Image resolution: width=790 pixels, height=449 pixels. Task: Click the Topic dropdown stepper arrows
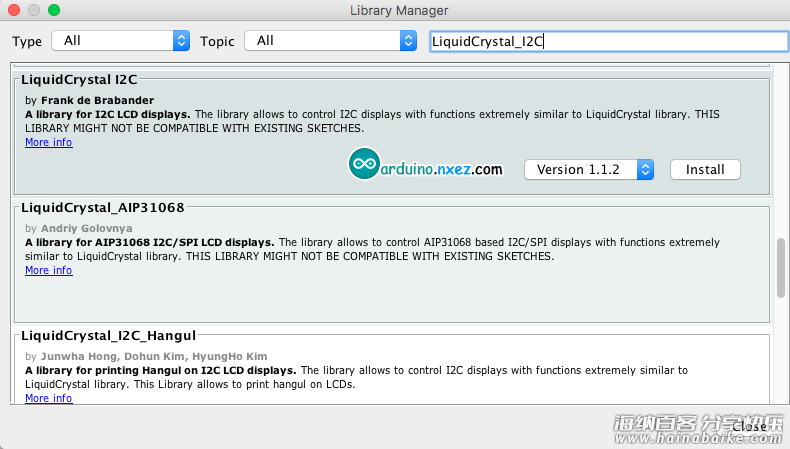pos(408,41)
